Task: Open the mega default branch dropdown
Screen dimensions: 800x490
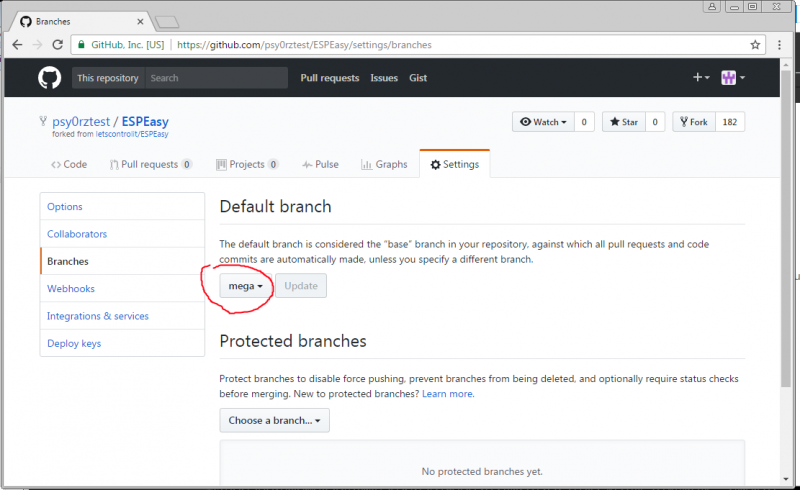Action: coord(245,286)
